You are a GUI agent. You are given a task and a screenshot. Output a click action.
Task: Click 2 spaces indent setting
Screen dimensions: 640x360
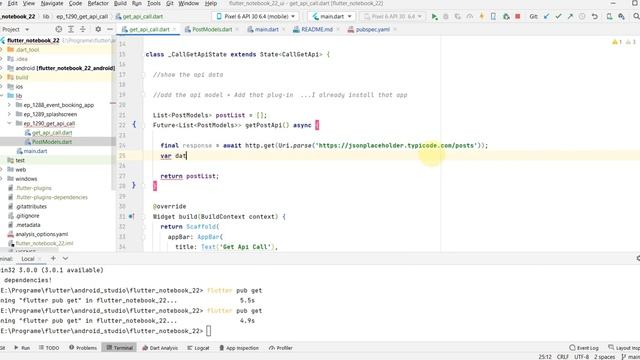coord(604,357)
